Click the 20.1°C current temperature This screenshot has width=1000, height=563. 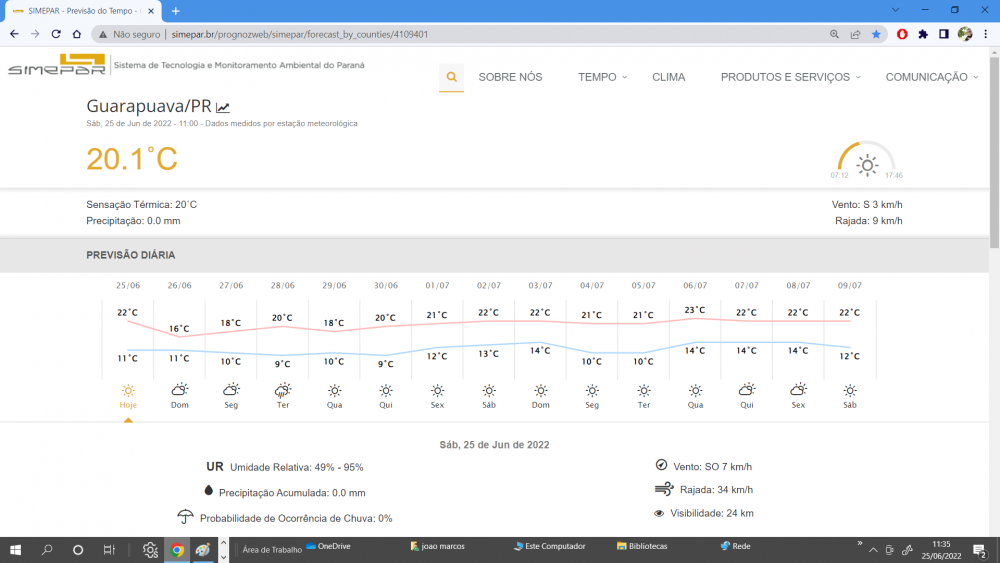132,159
